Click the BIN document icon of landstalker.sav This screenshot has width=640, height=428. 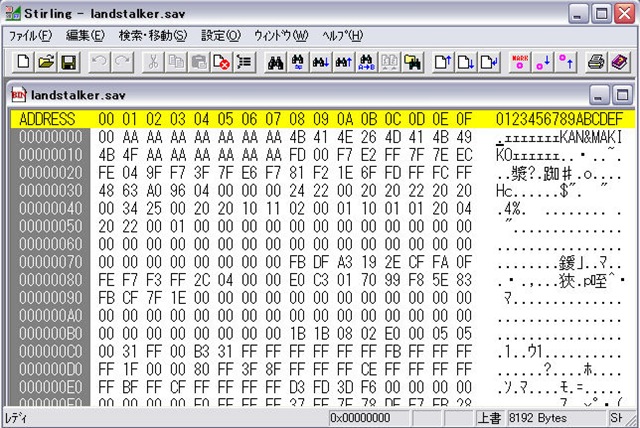[19, 95]
